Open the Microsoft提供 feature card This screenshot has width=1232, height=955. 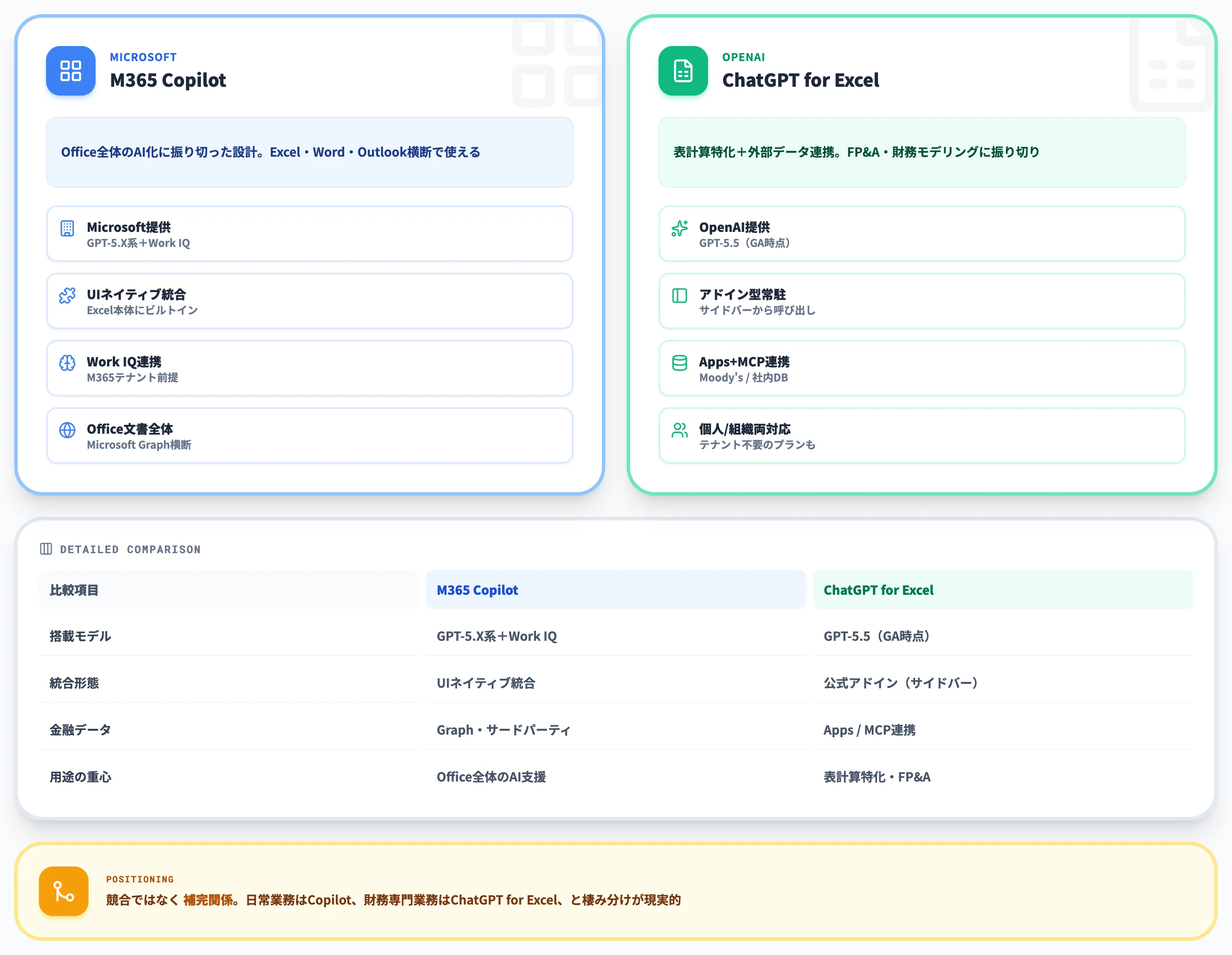pyautogui.click(x=310, y=234)
